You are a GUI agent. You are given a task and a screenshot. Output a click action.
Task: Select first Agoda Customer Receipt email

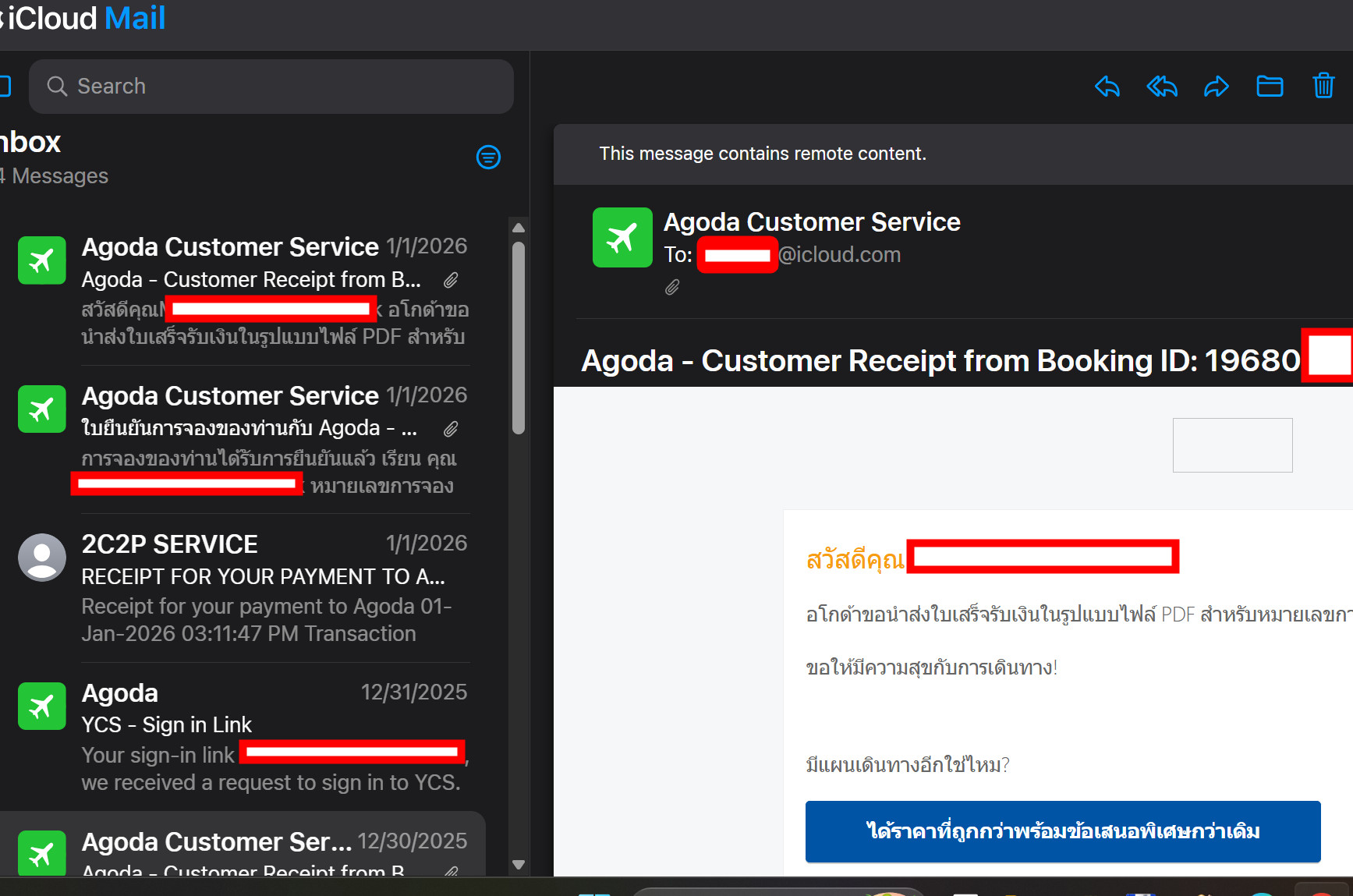[273, 291]
